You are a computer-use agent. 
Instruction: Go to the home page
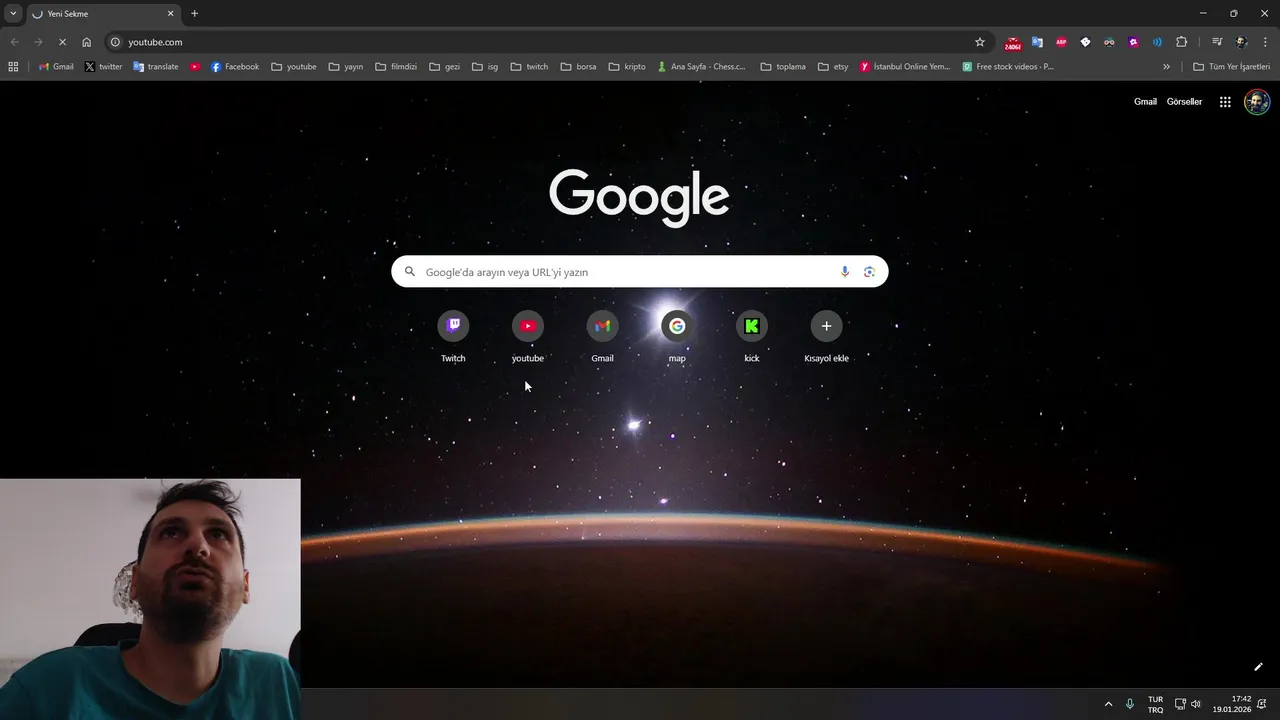[x=87, y=42]
